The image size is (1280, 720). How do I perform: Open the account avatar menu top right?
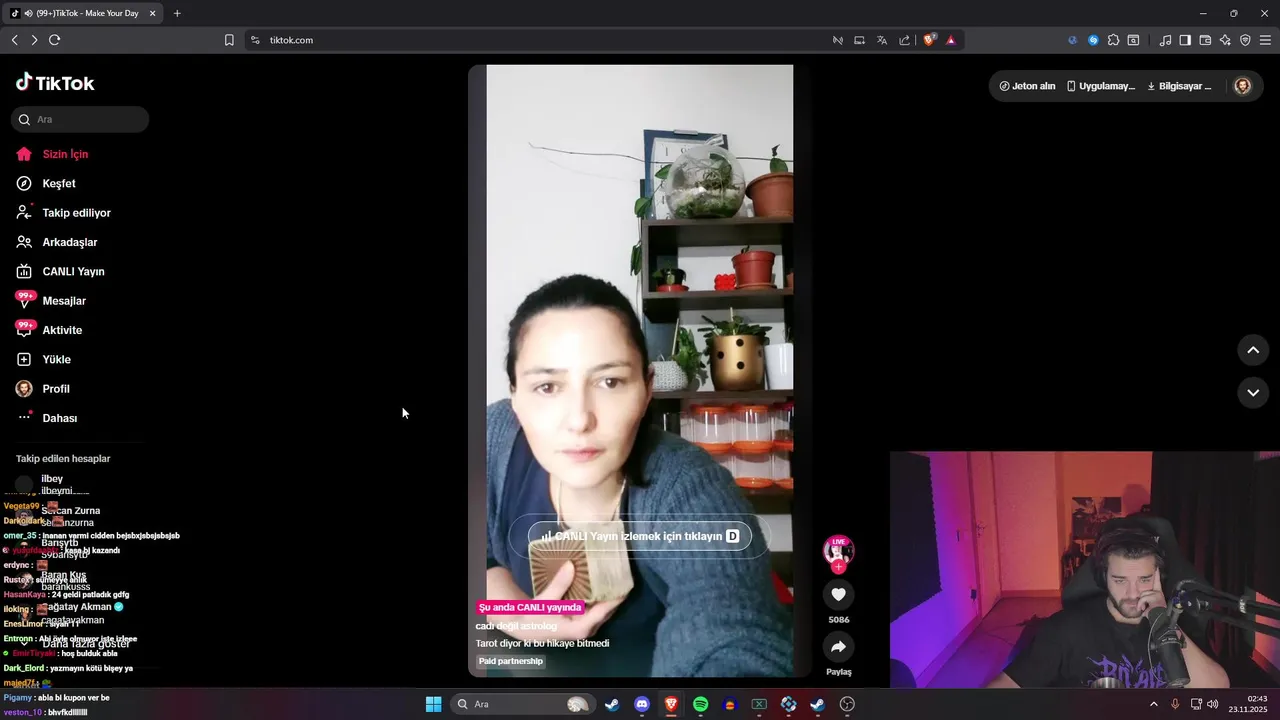click(1243, 86)
